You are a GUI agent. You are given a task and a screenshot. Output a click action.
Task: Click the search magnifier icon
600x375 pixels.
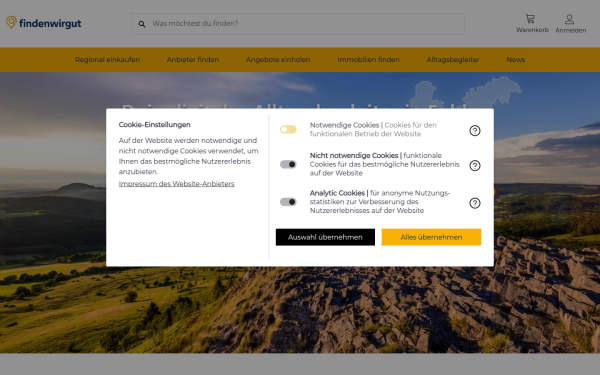(142, 24)
